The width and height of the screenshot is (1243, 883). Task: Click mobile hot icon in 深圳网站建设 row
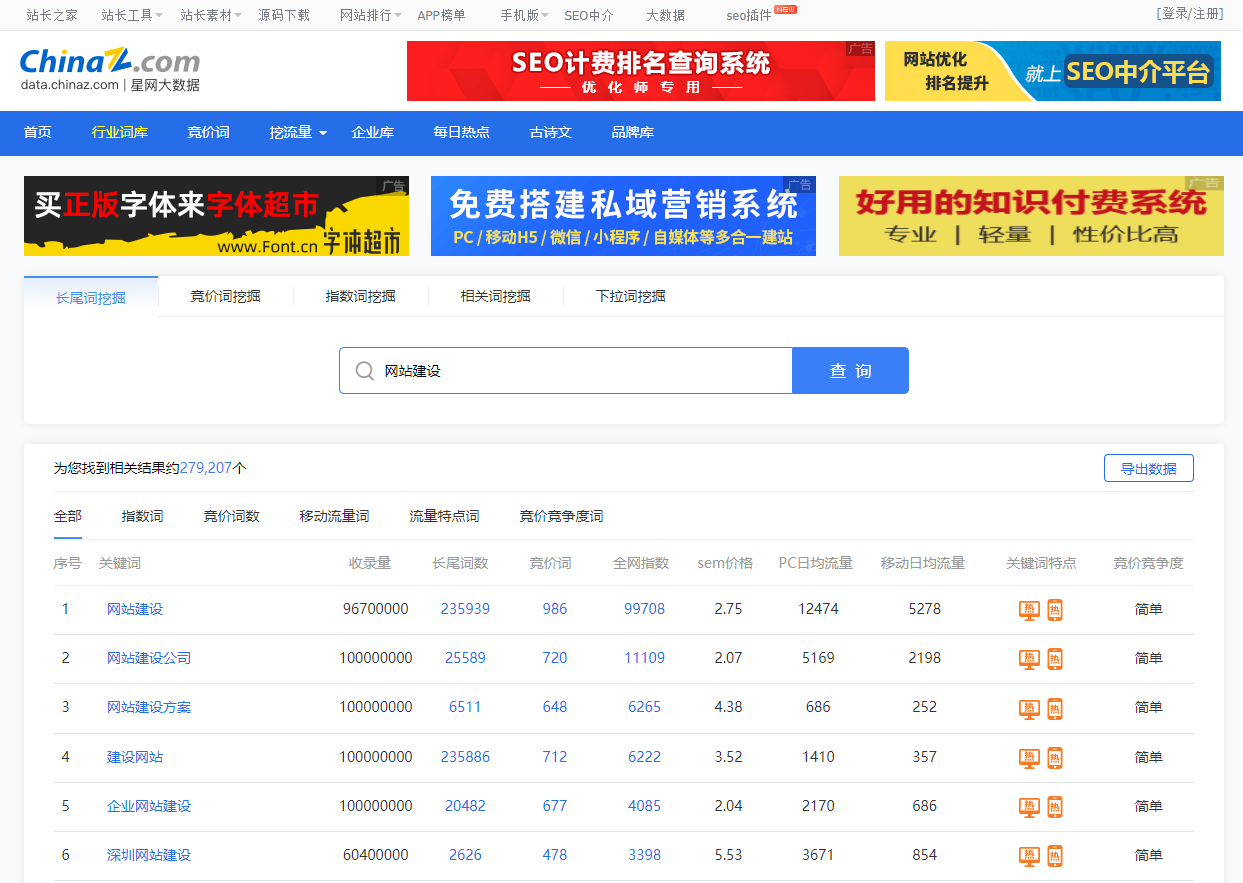[x=1054, y=855]
